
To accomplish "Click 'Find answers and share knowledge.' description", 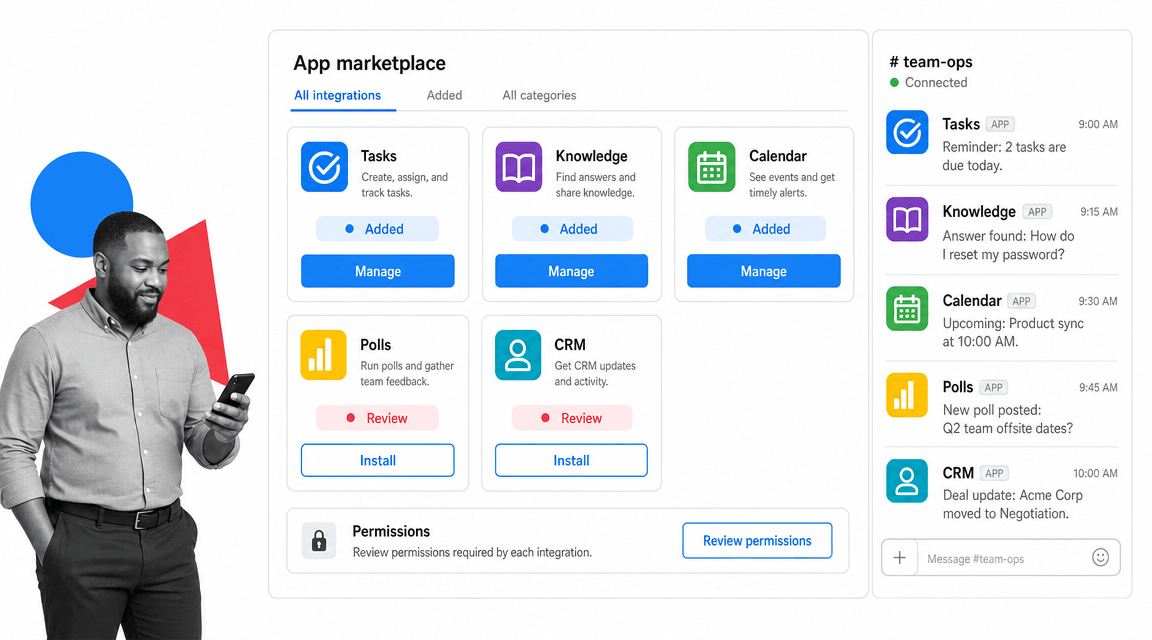I will (x=596, y=185).
